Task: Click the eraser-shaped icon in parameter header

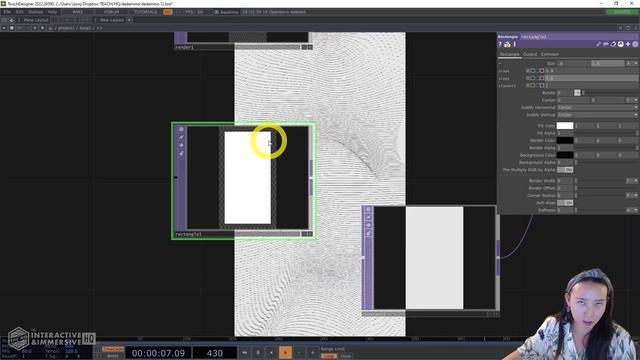Action: 613,44
